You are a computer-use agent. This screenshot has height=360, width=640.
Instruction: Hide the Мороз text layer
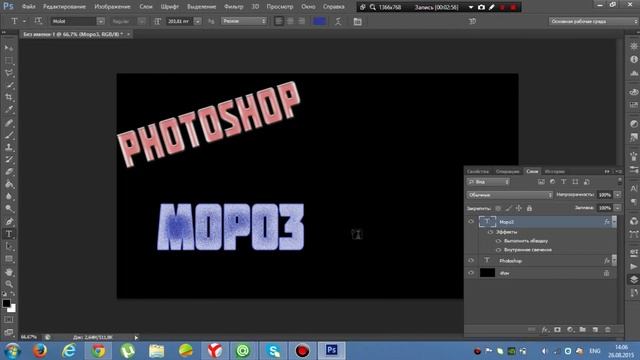[471, 222]
